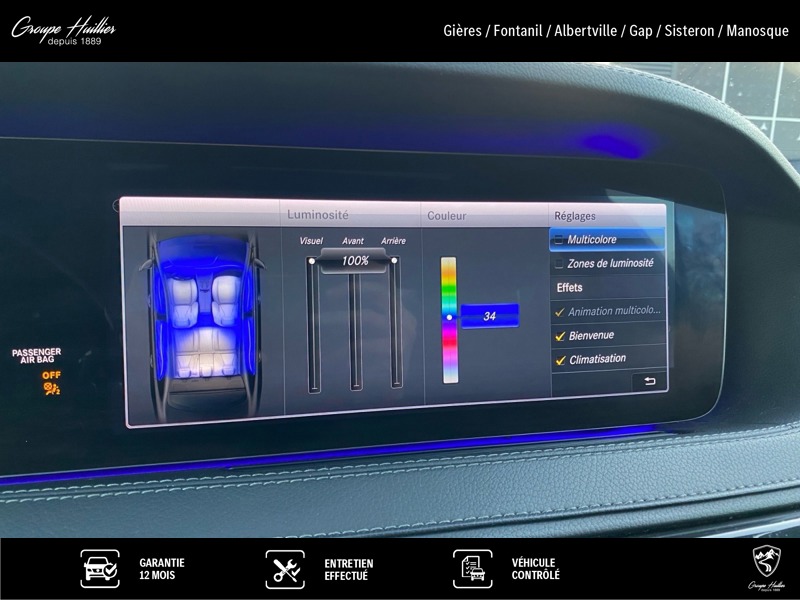Open the Réglages section header
This screenshot has height=600, width=800.
(x=574, y=216)
